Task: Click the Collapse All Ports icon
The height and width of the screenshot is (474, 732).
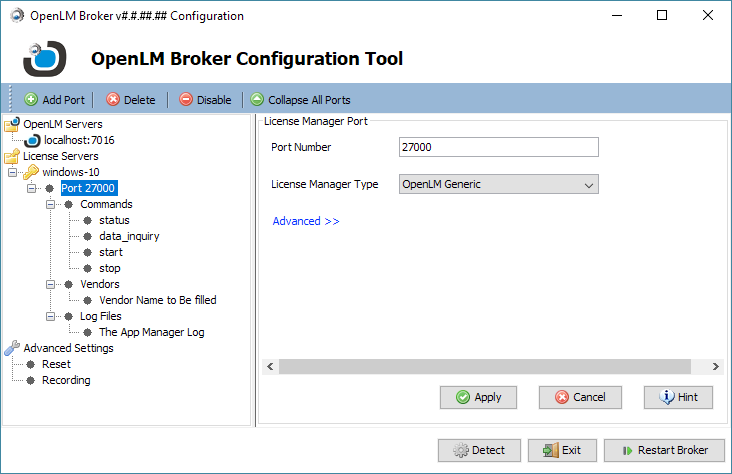Action: coord(257,100)
